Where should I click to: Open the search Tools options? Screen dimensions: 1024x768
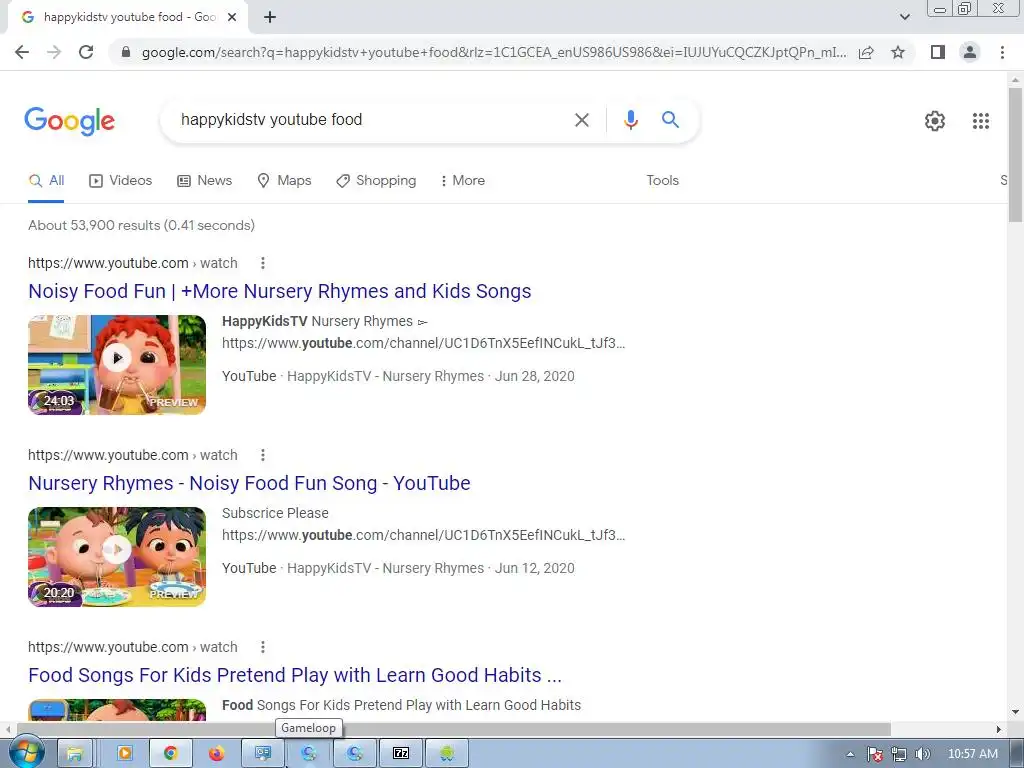tap(662, 181)
